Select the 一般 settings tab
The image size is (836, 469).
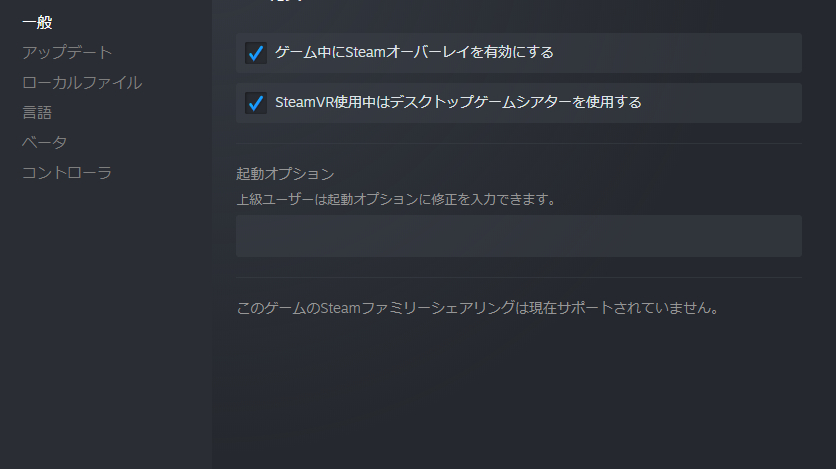coord(37,22)
